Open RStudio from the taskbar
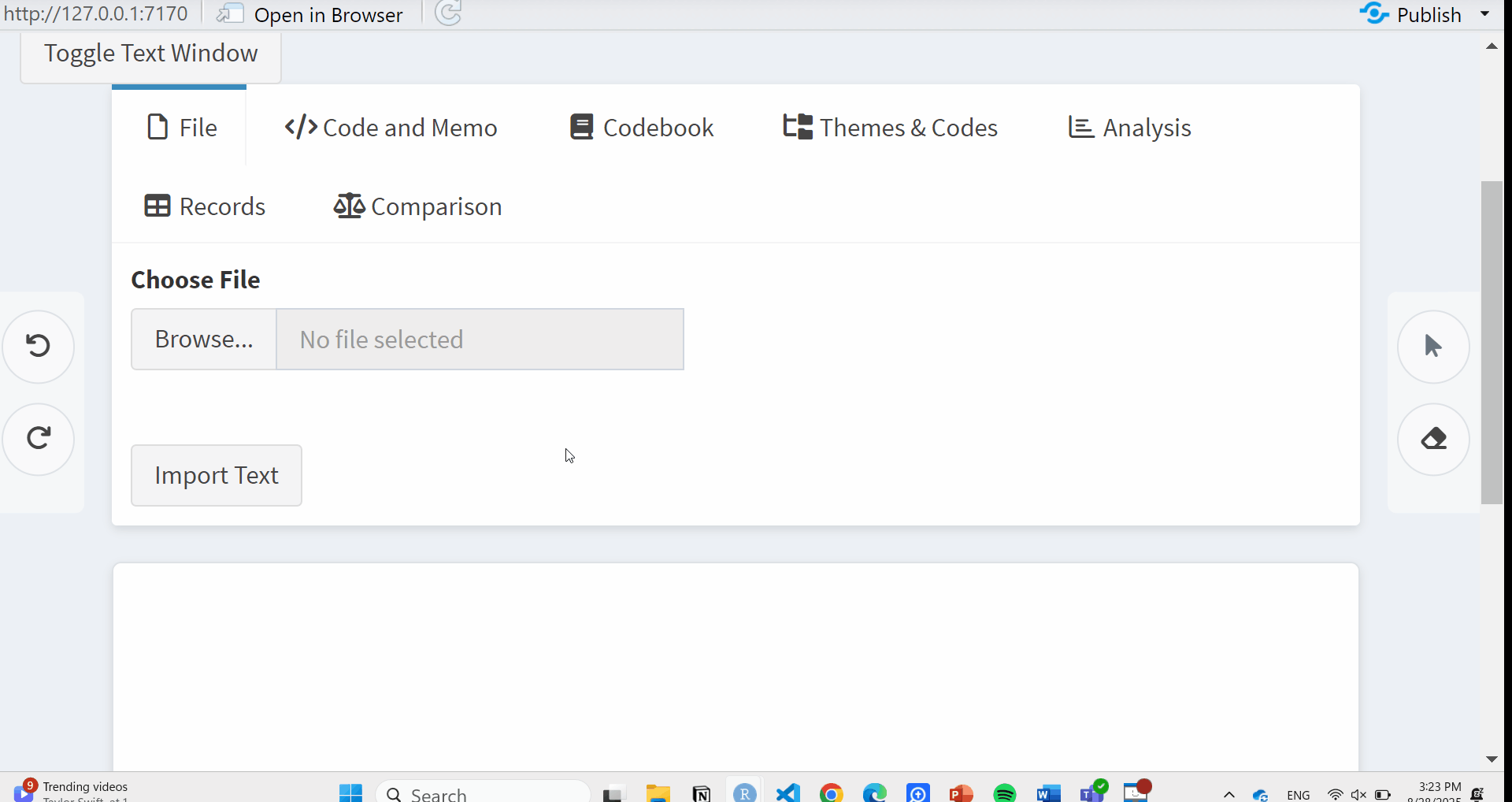Viewport: 1512px width, 802px height. pyautogui.click(x=744, y=793)
